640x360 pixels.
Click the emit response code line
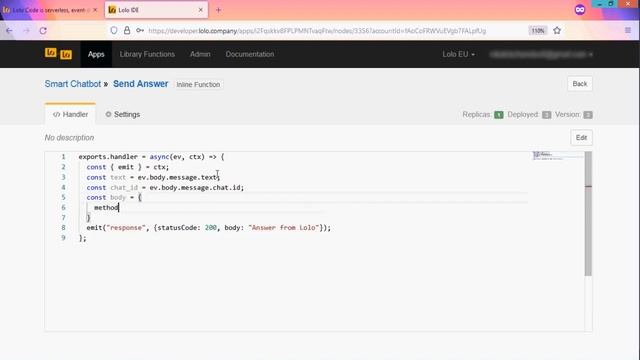click(209, 228)
